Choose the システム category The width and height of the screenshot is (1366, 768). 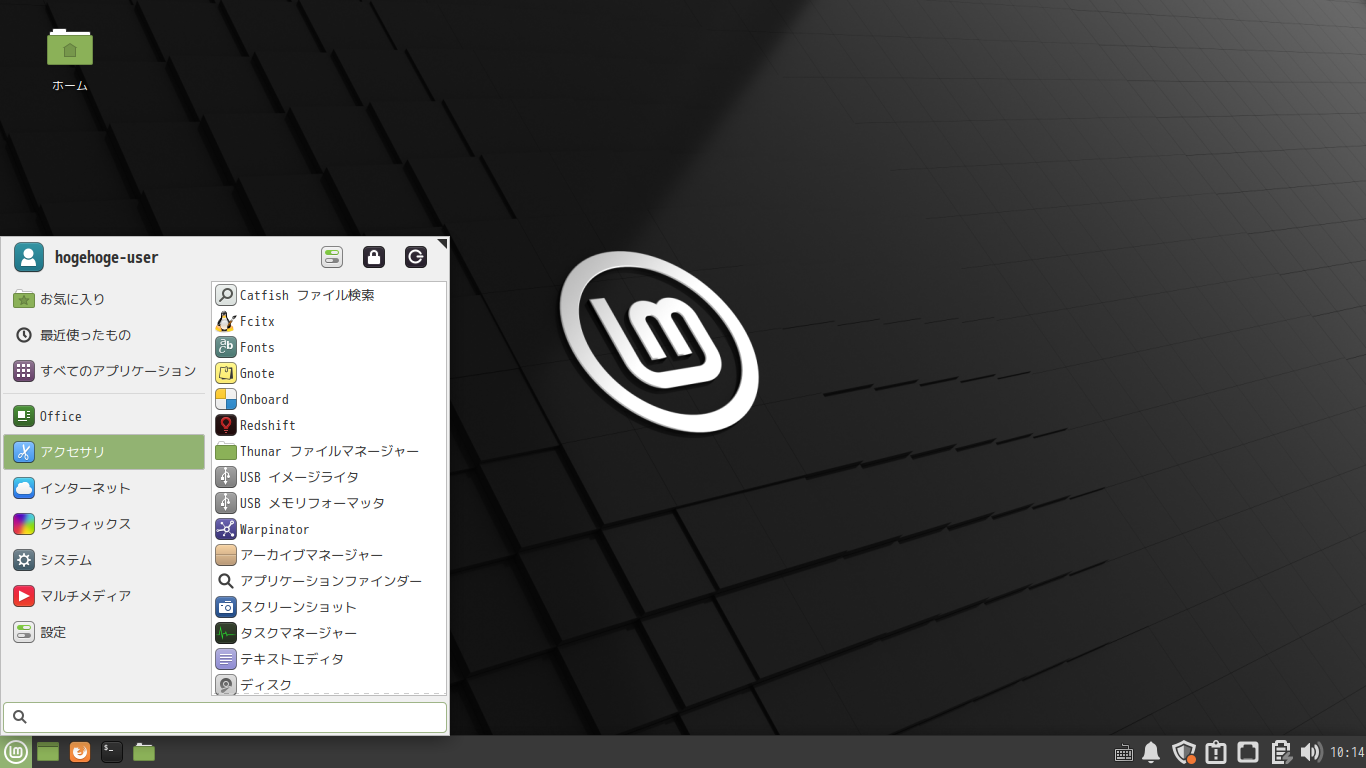click(x=104, y=560)
